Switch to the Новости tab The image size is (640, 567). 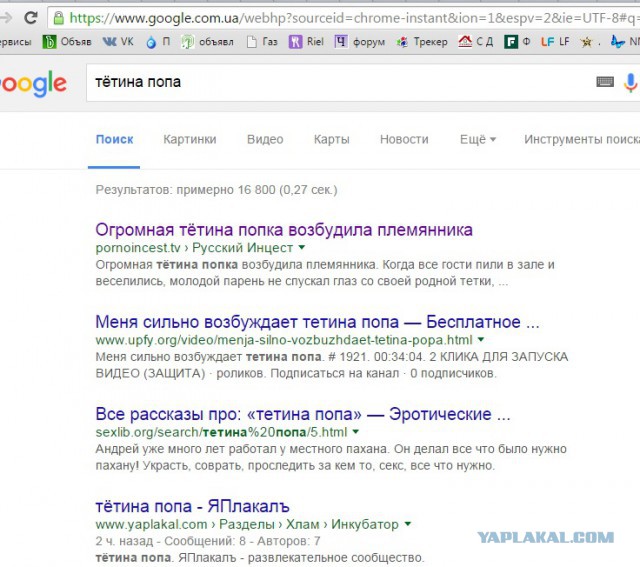tap(404, 140)
